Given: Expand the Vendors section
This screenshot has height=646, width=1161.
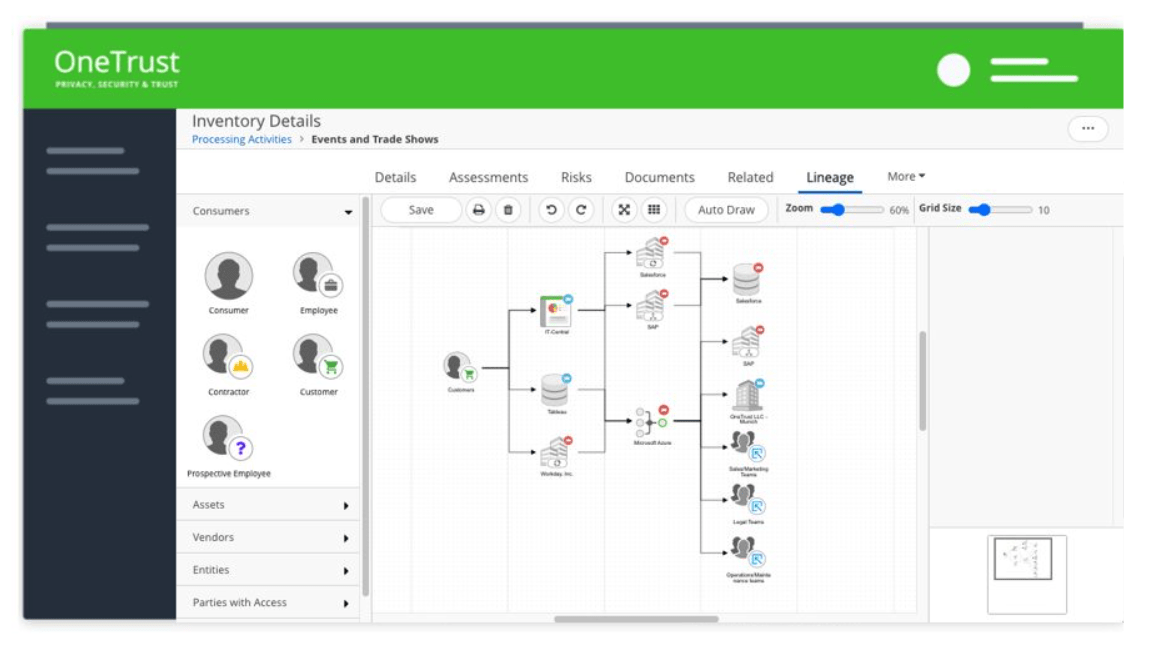Looking at the screenshot, I should (x=346, y=538).
